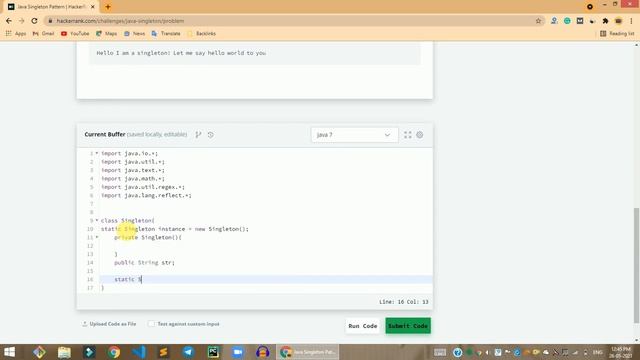Open the Backlinks bookmarks folder

201,33
